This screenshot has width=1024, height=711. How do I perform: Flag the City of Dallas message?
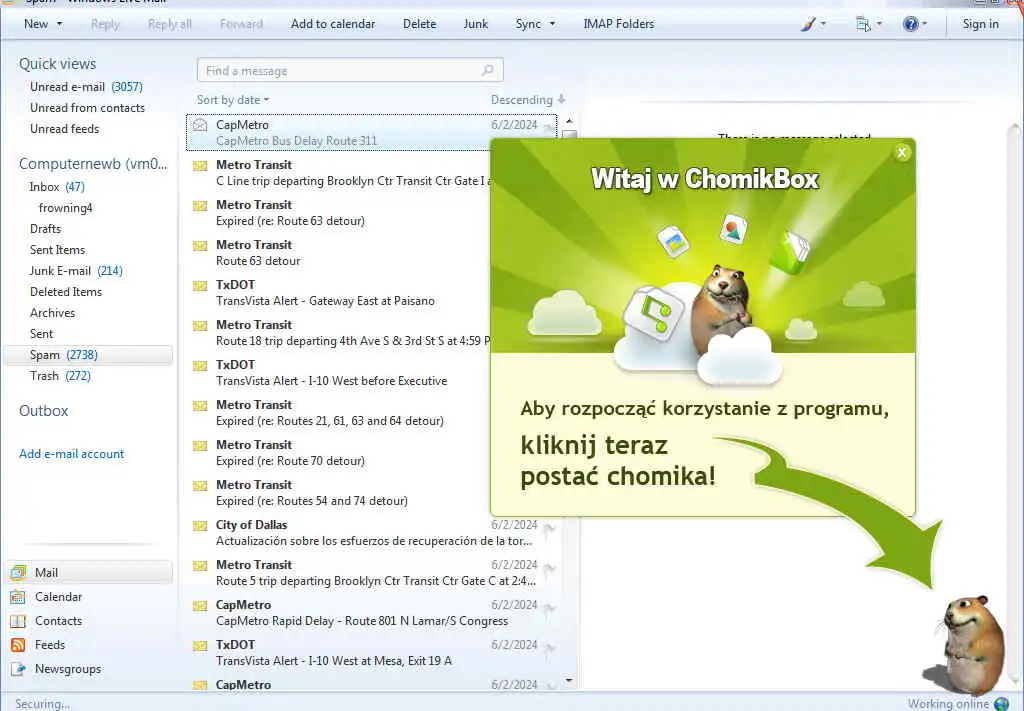click(550, 528)
